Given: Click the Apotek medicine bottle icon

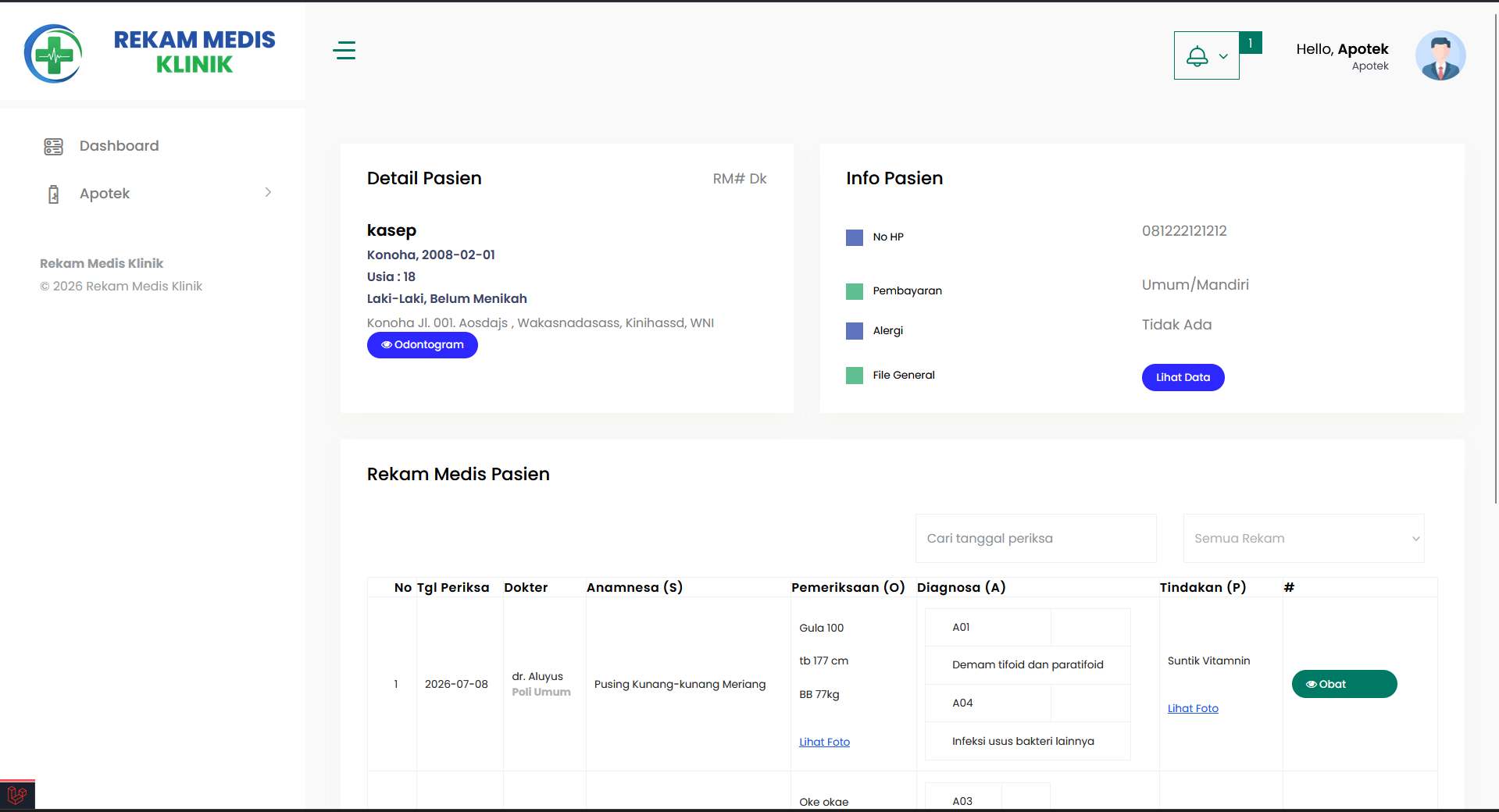Looking at the screenshot, I should (53, 194).
